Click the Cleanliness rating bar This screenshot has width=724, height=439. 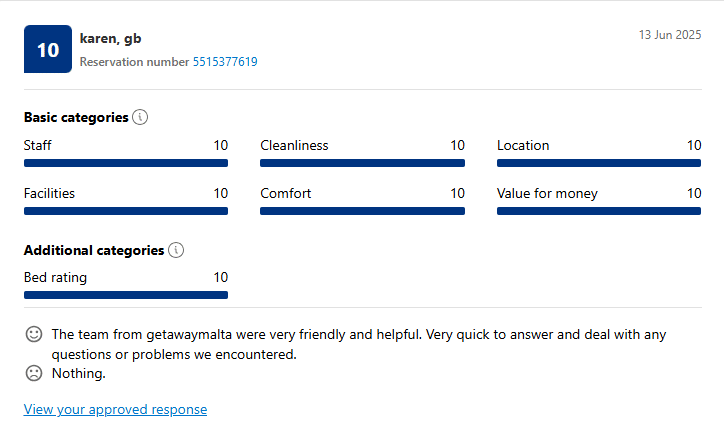pos(362,163)
